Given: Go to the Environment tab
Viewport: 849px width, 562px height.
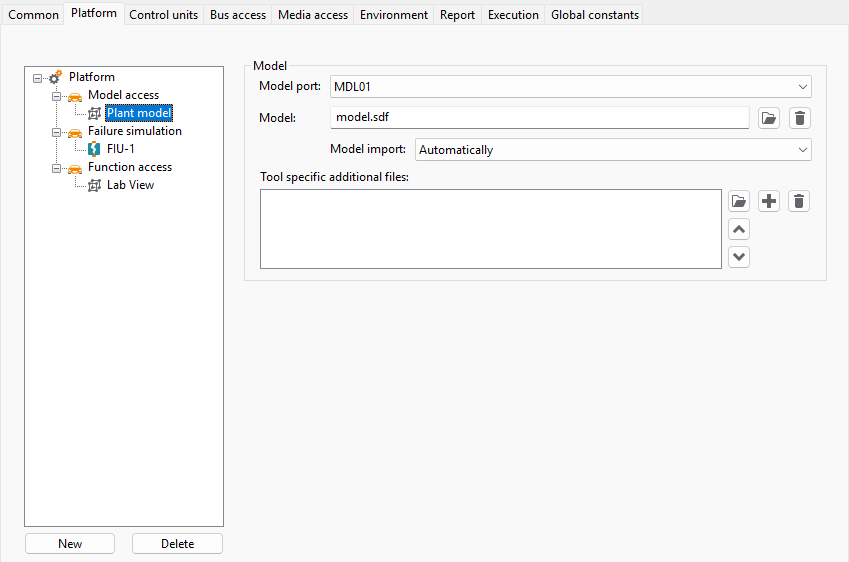Looking at the screenshot, I should 394,15.
